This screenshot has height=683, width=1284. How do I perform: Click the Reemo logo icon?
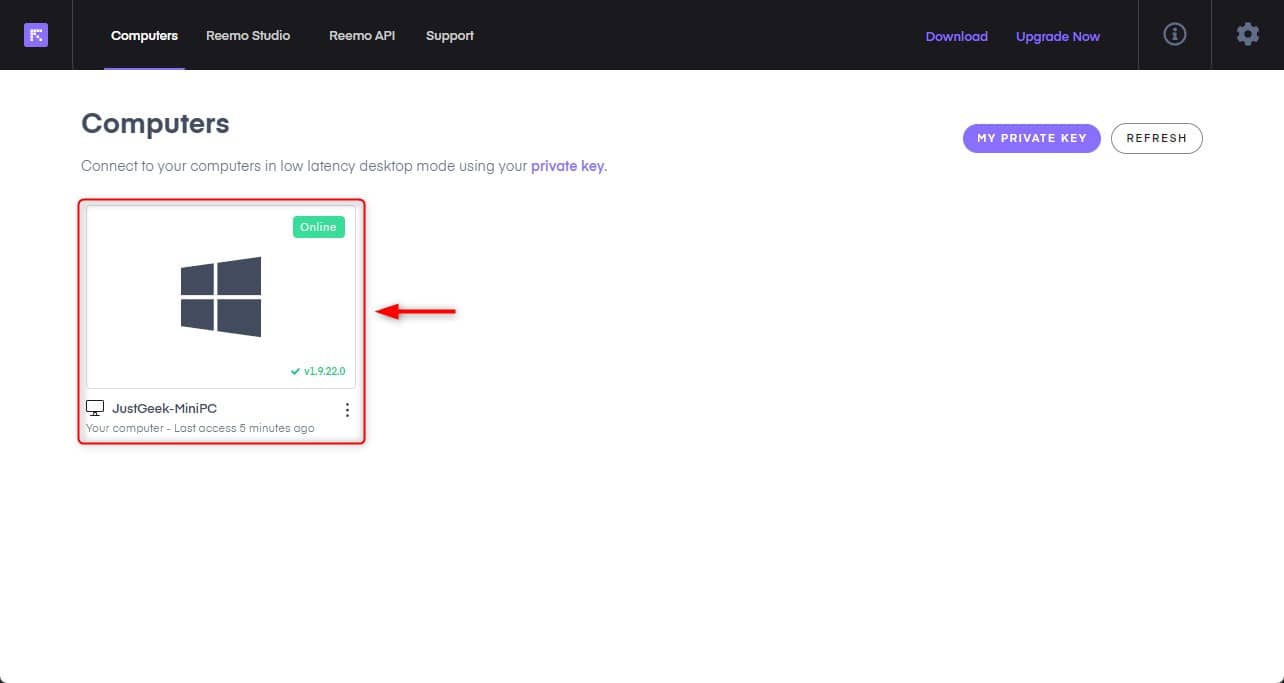[36, 35]
